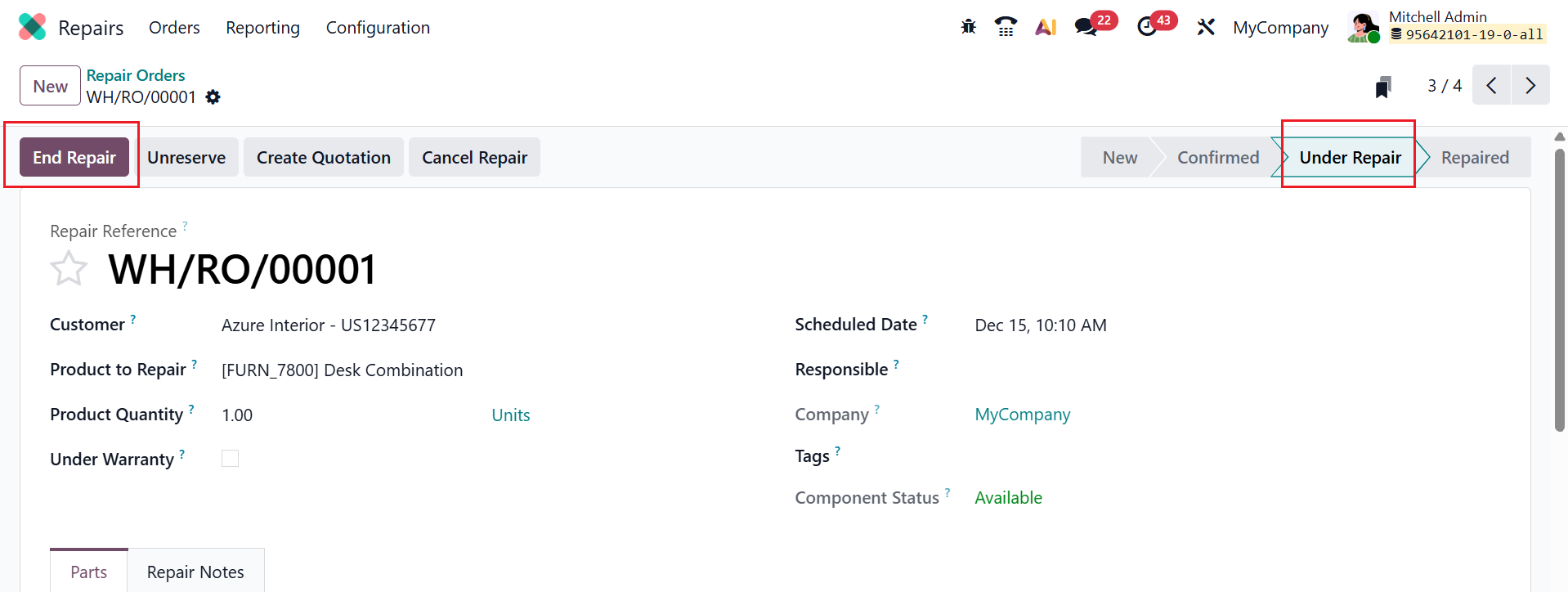The height and width of the screenshot is (592, 1568).
Task: Go to the next record arrow
Action: click(1530, 85)
